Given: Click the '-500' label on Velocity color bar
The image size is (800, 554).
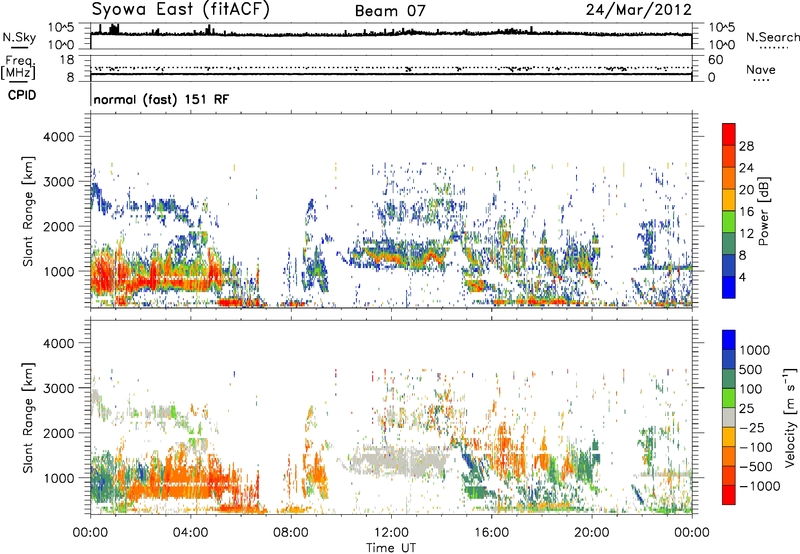Looking at the screenshot, I should coord(756,467).
